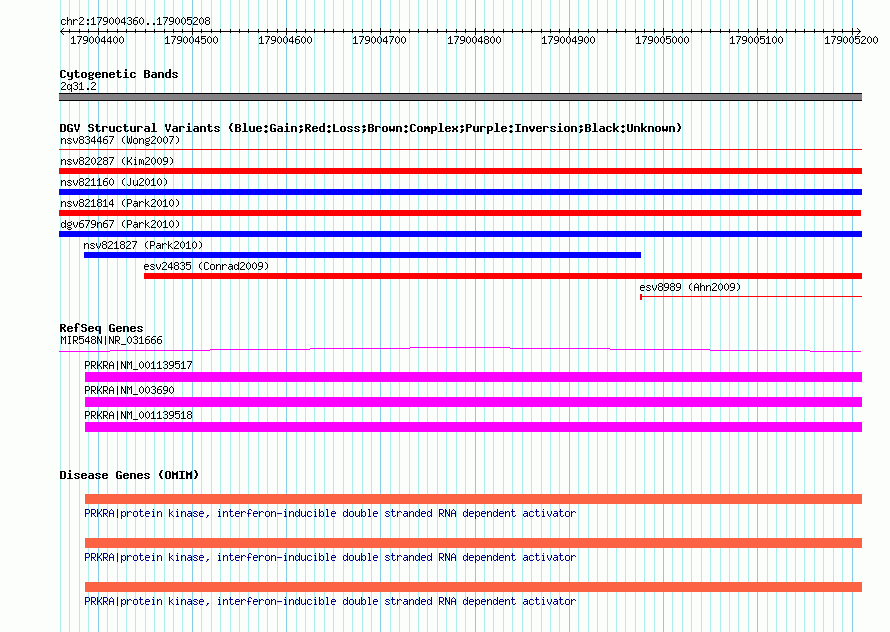Click ruler tick label 179005100

pos(756,40)
